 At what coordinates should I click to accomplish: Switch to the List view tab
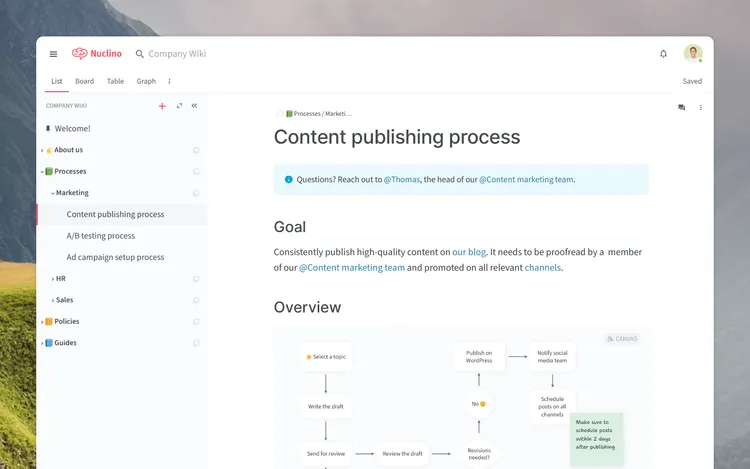pyautogui.click(x=57, y=81)
